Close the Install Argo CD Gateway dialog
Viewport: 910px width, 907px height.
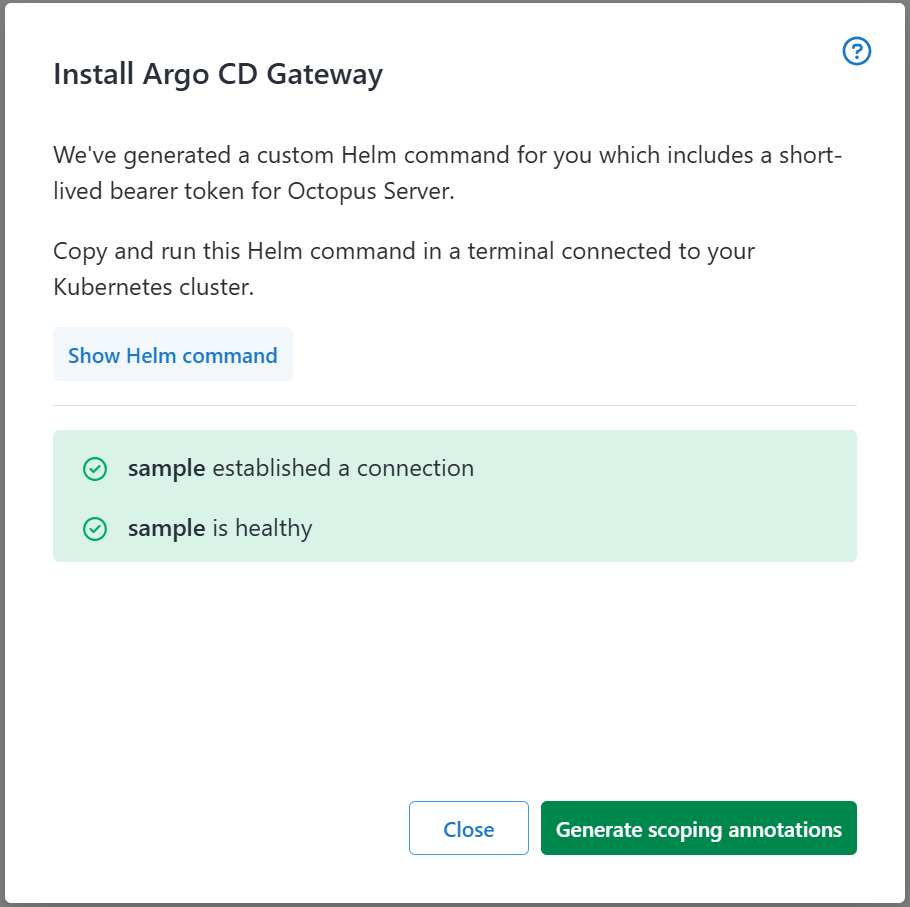[x=468, y=829]
